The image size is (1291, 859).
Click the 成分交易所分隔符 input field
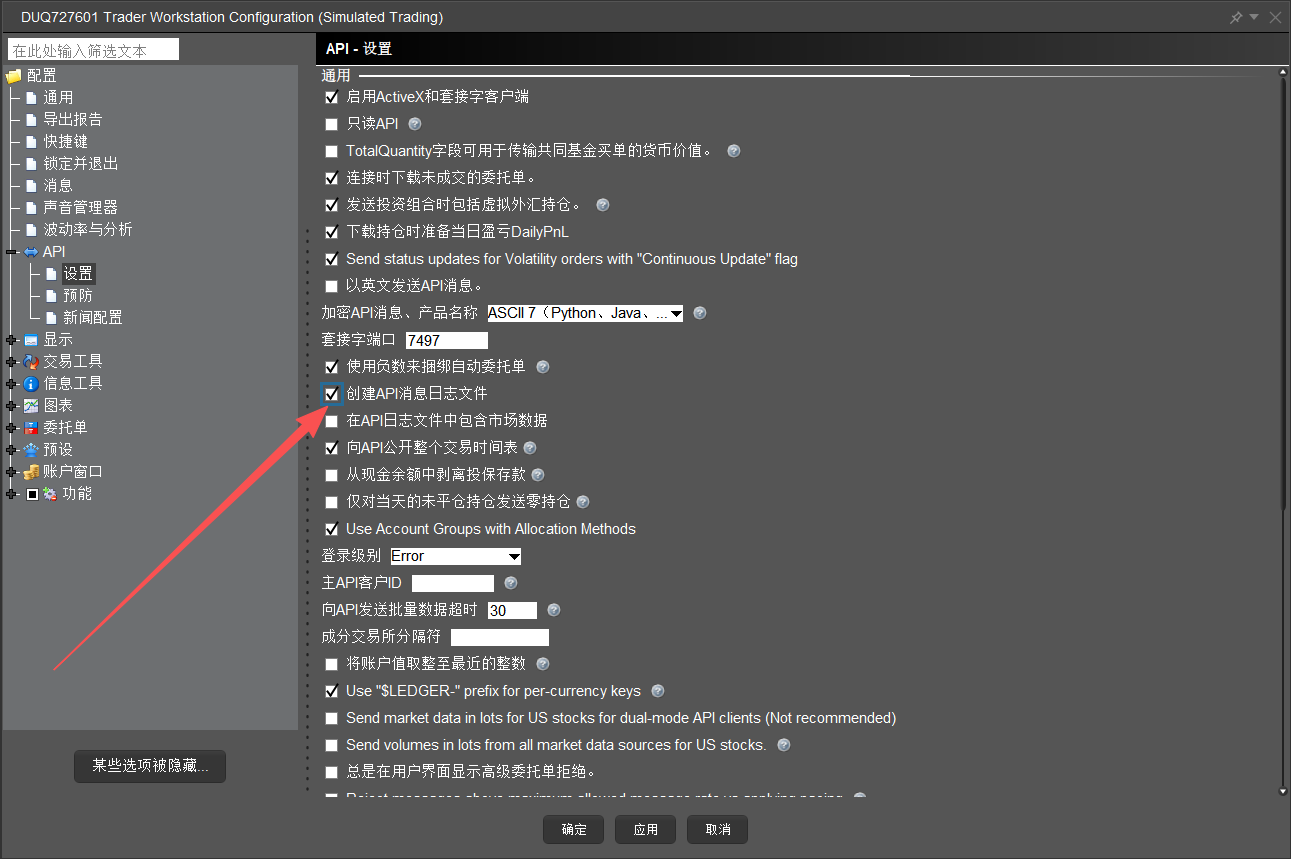coord(500,637)
